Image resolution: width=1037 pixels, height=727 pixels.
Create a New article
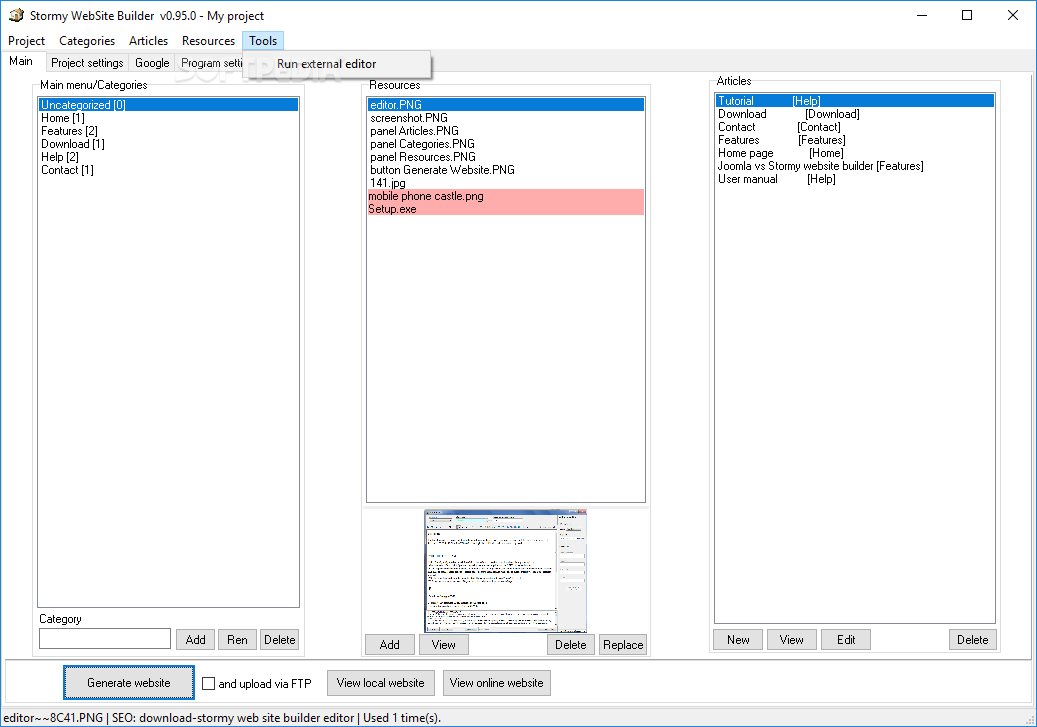click(x=738, y=640)
